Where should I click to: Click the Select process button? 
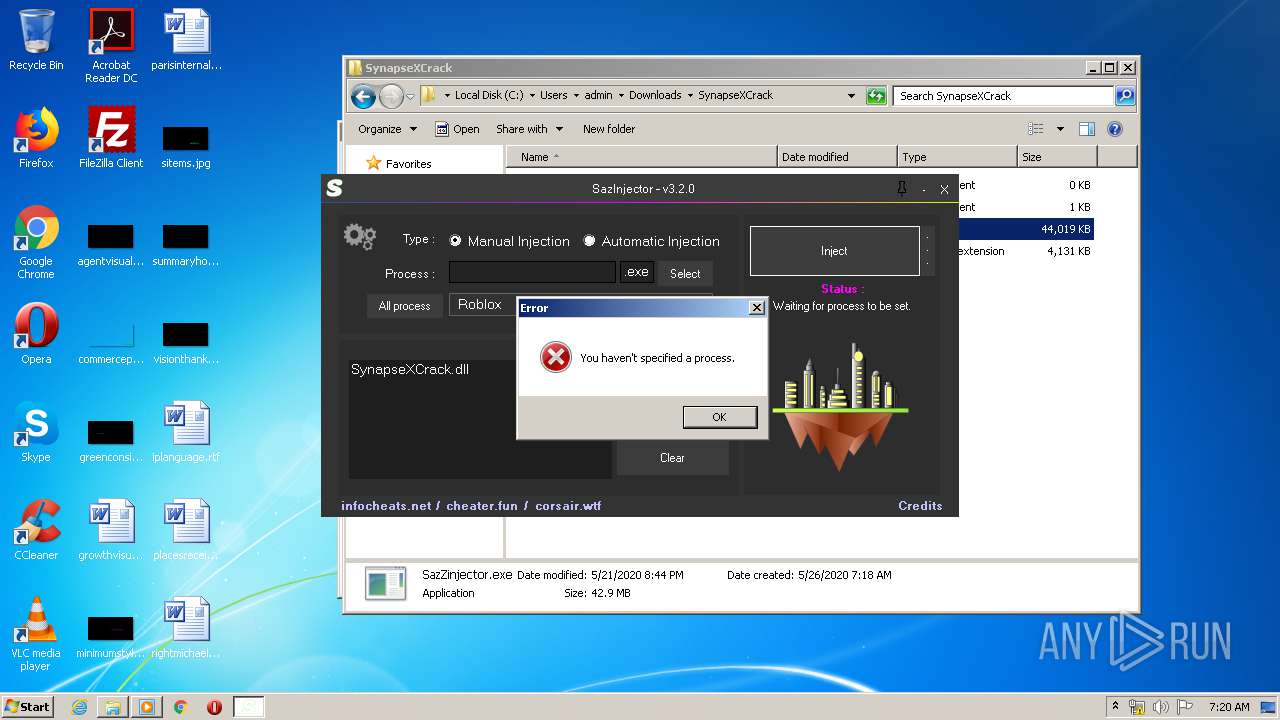point(685,273)
